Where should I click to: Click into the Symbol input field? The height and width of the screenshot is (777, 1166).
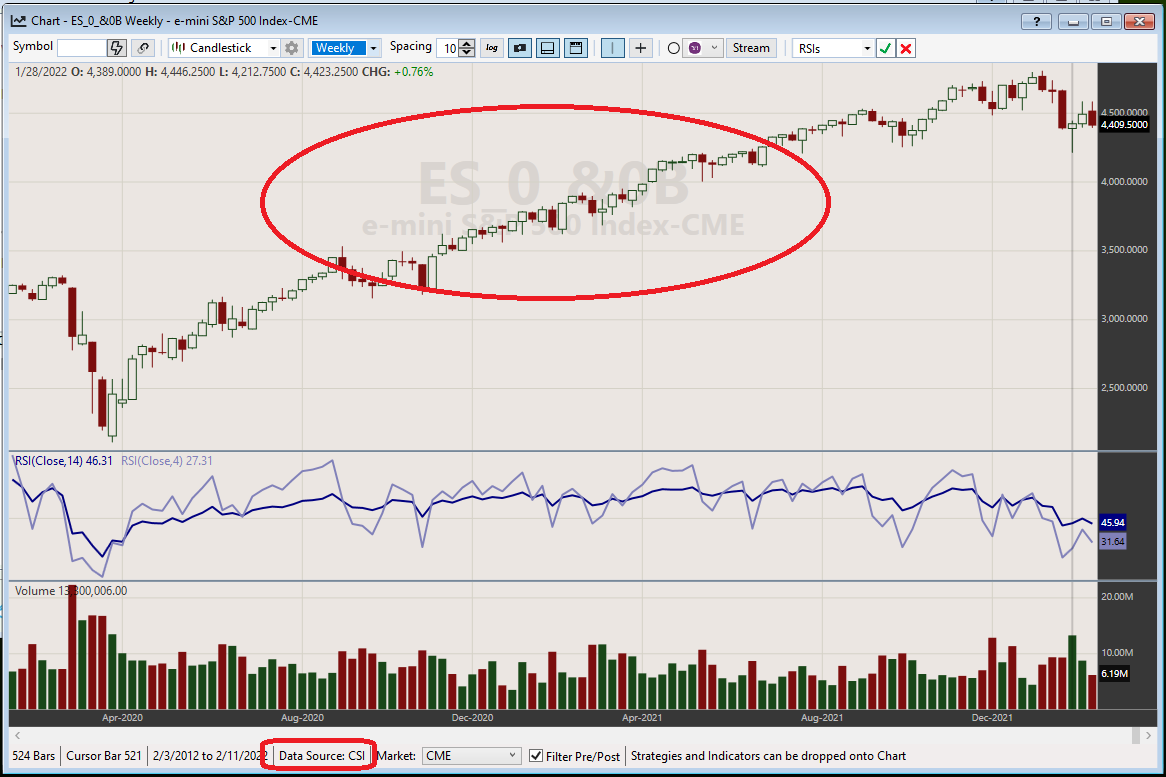(81, 48)
